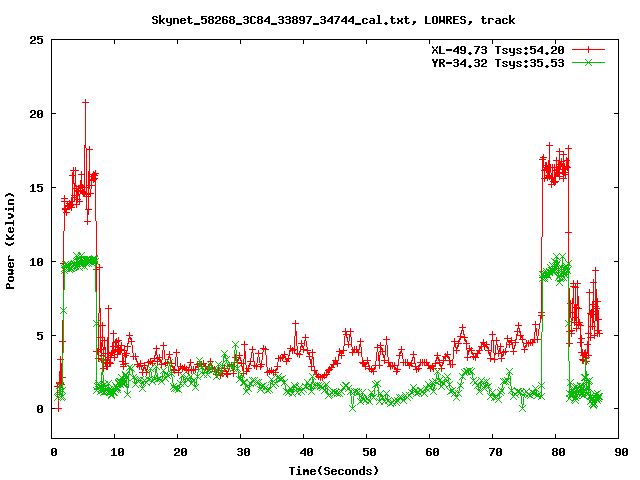Click the x-axis tick label 30
The image size is (640, 480).
243,452
